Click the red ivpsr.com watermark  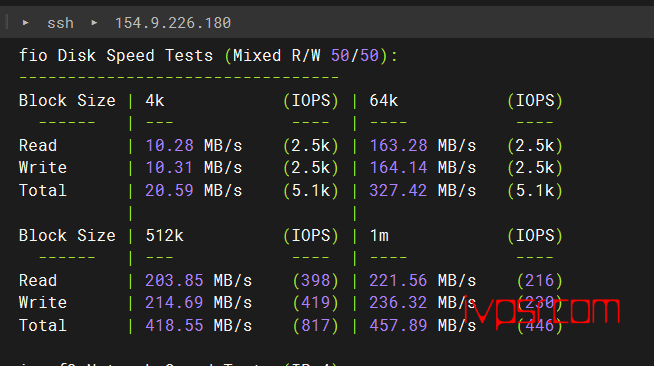point(542,311)
